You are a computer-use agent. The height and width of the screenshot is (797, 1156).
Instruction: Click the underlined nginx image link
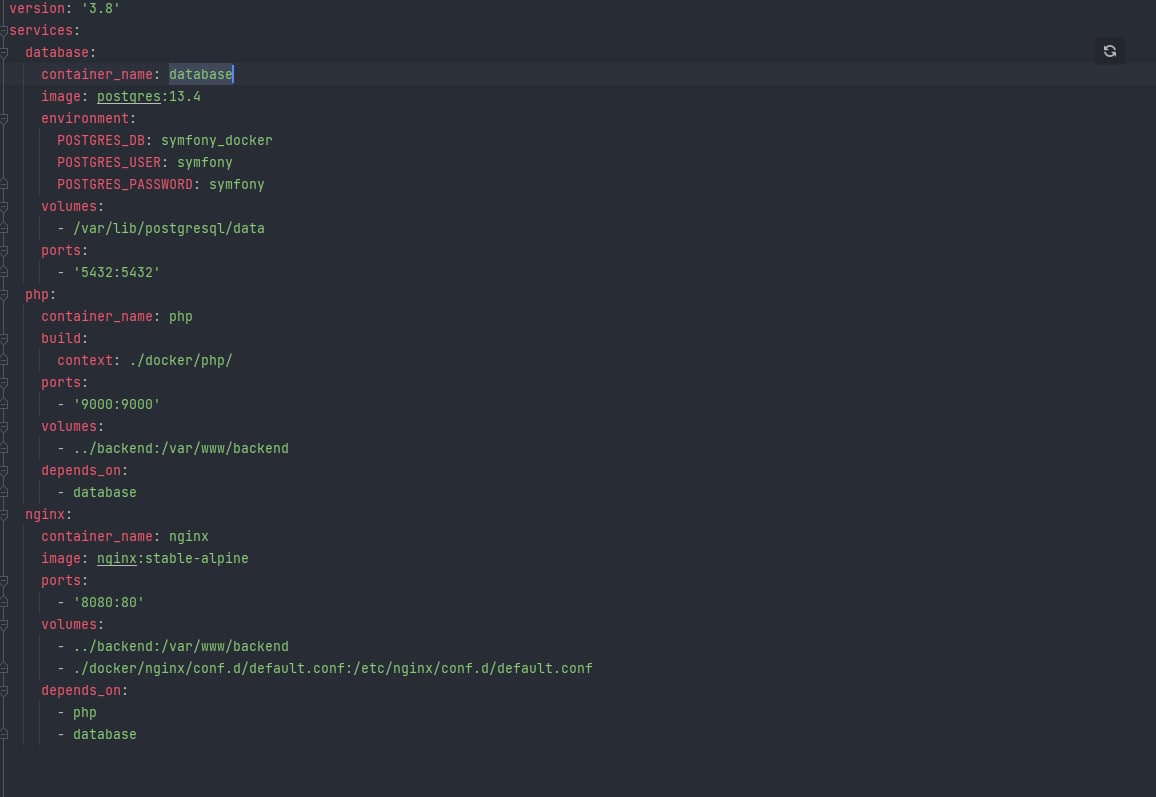[x=116, y=558]
